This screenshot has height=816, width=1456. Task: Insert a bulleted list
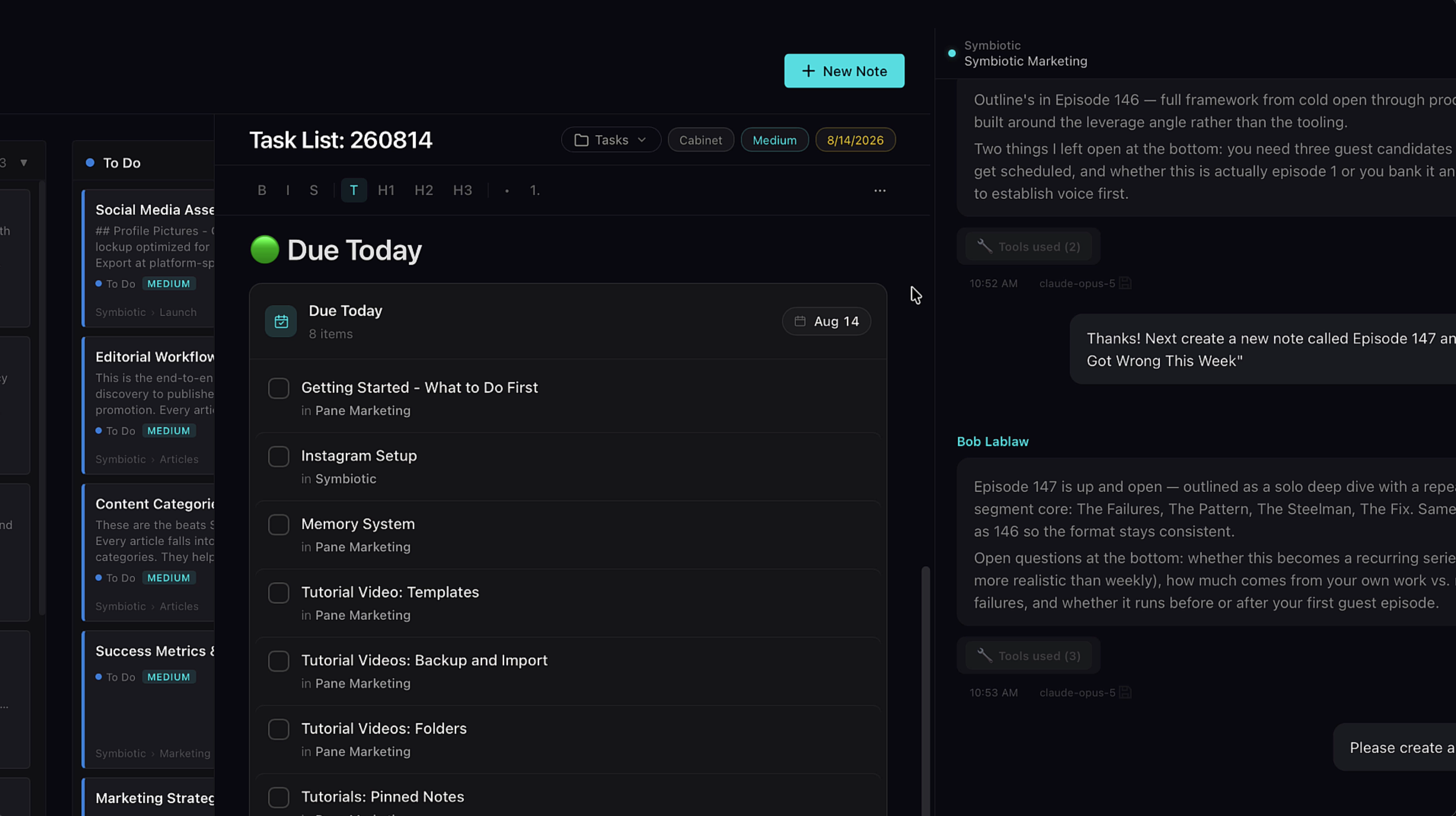click(507, 191)
